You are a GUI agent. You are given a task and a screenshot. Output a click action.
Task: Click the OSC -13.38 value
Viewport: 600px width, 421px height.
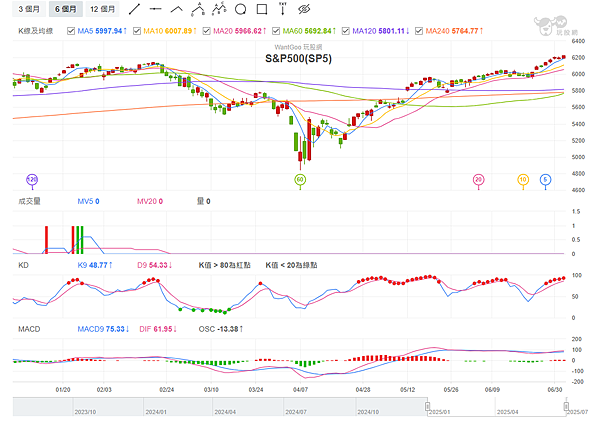221,329
